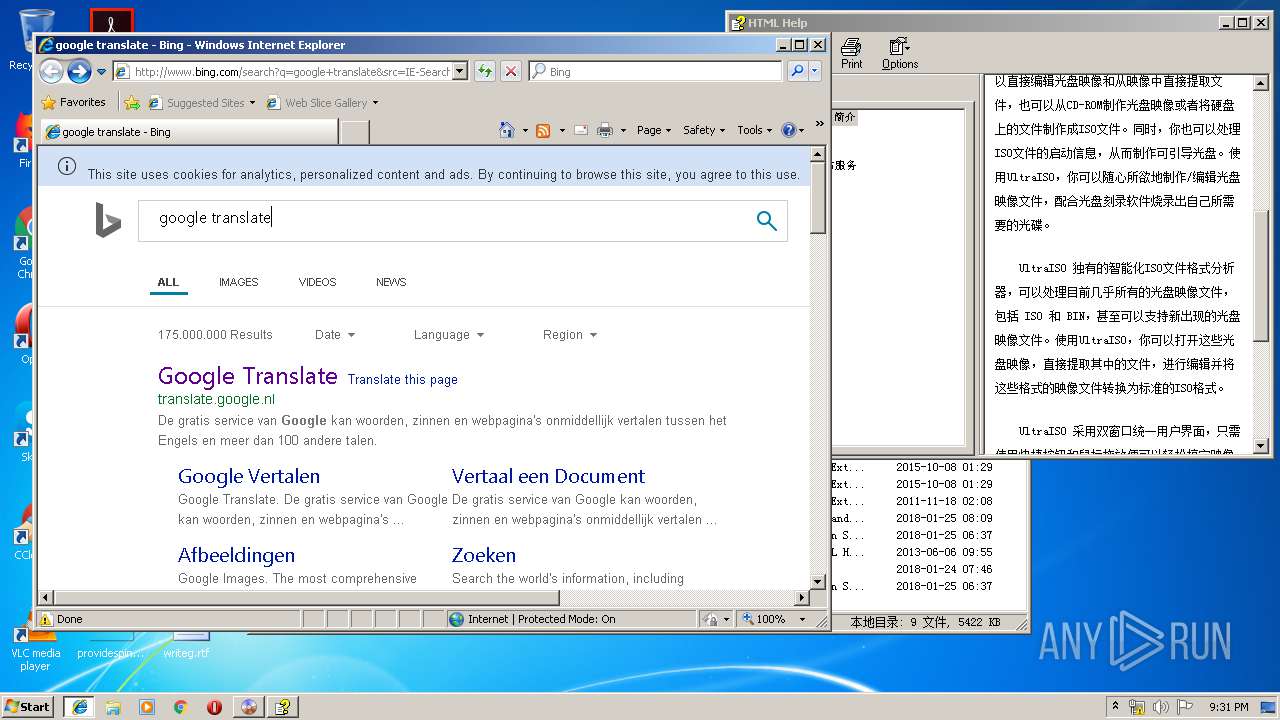Switch to HTML Help taskbar item

[283, 706]
